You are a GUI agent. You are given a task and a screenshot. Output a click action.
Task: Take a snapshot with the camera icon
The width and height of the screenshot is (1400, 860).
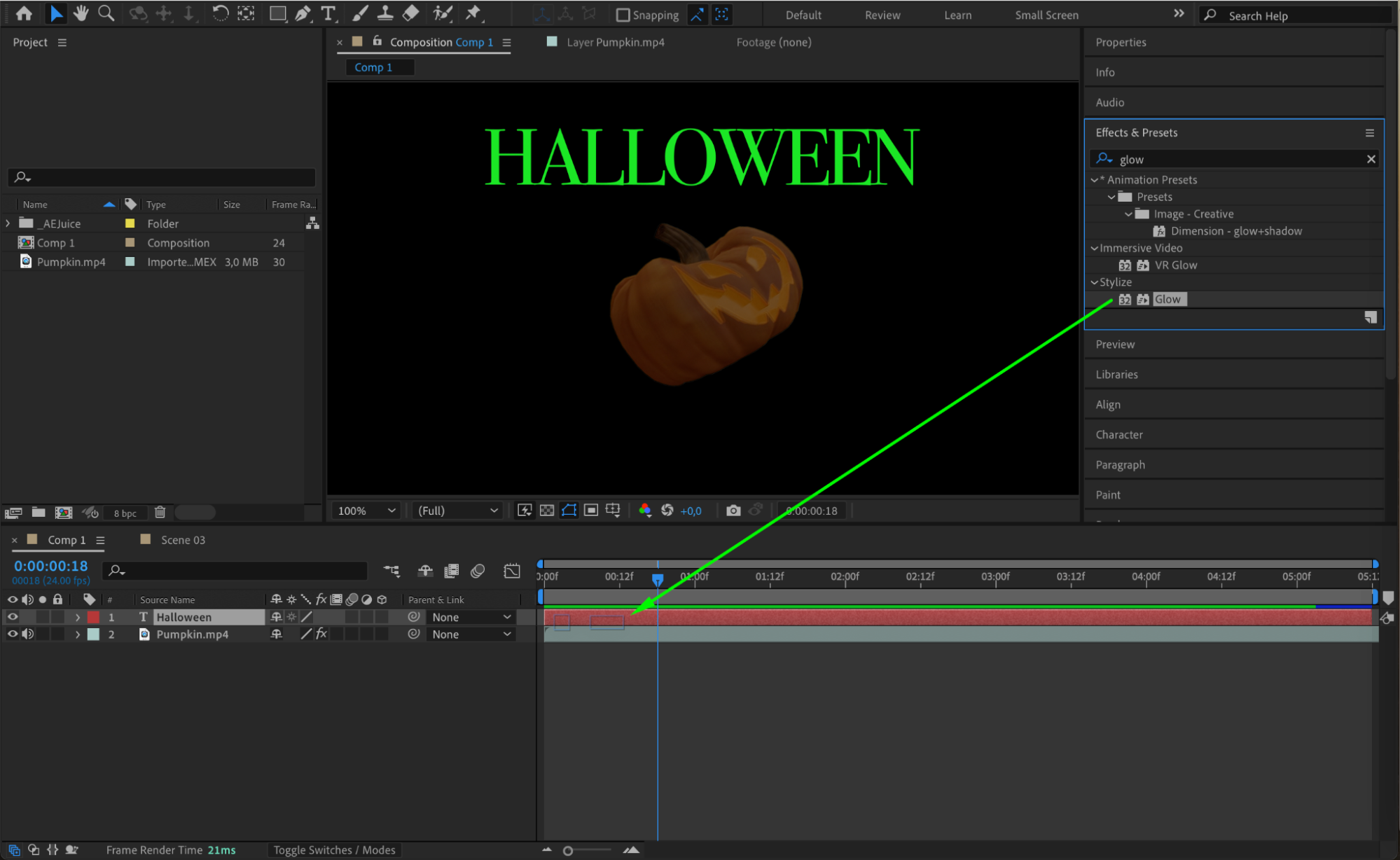[733, 511]
